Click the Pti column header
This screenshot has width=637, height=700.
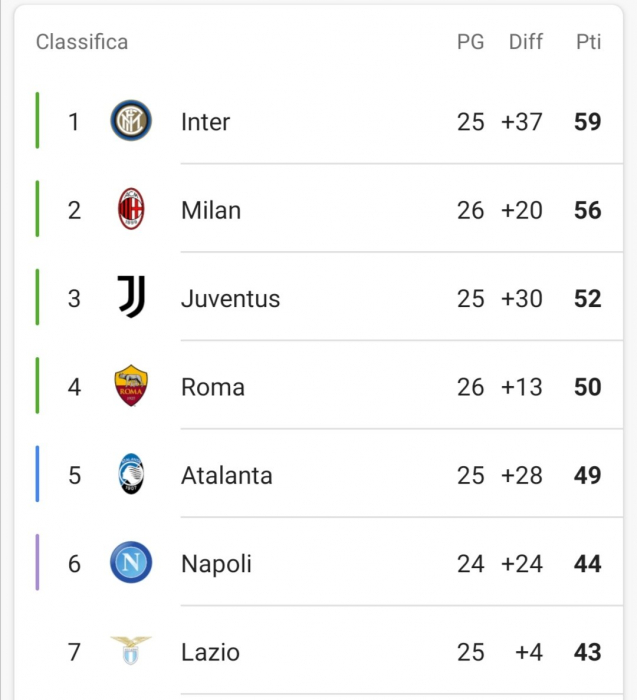pos(588,42)
